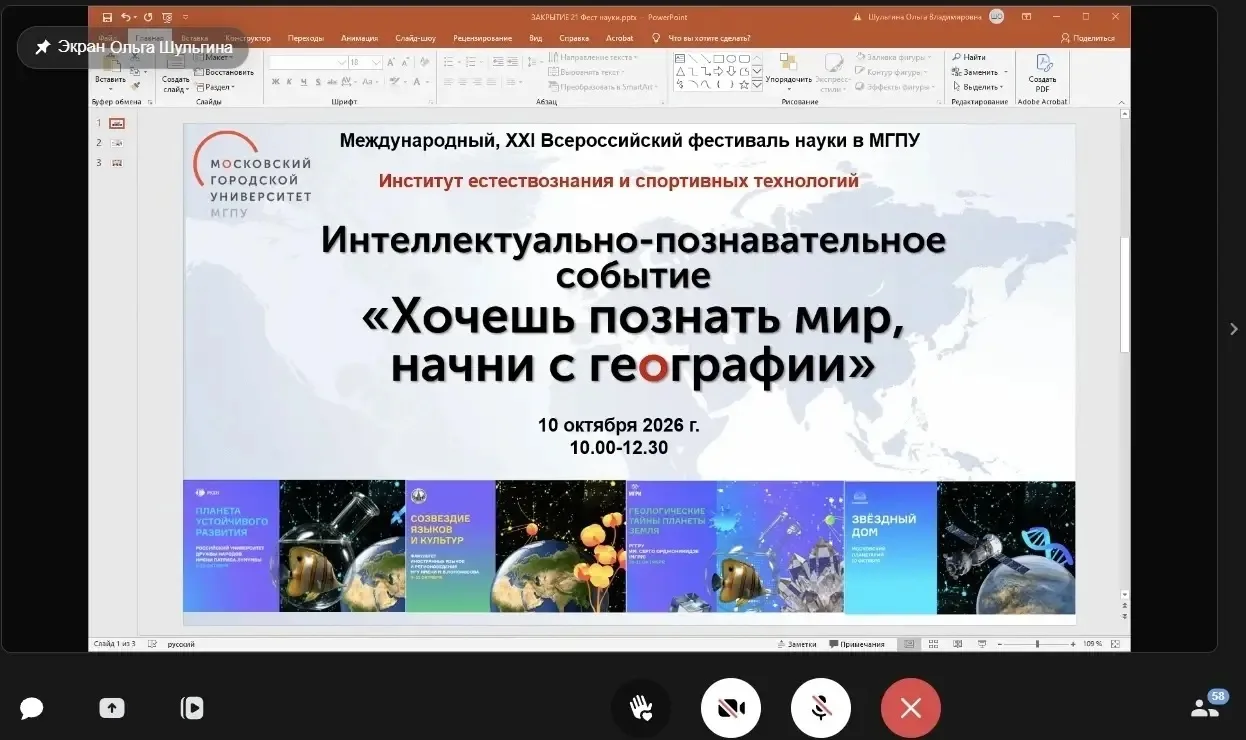Open the font name combo box

(x=307, y=62)
